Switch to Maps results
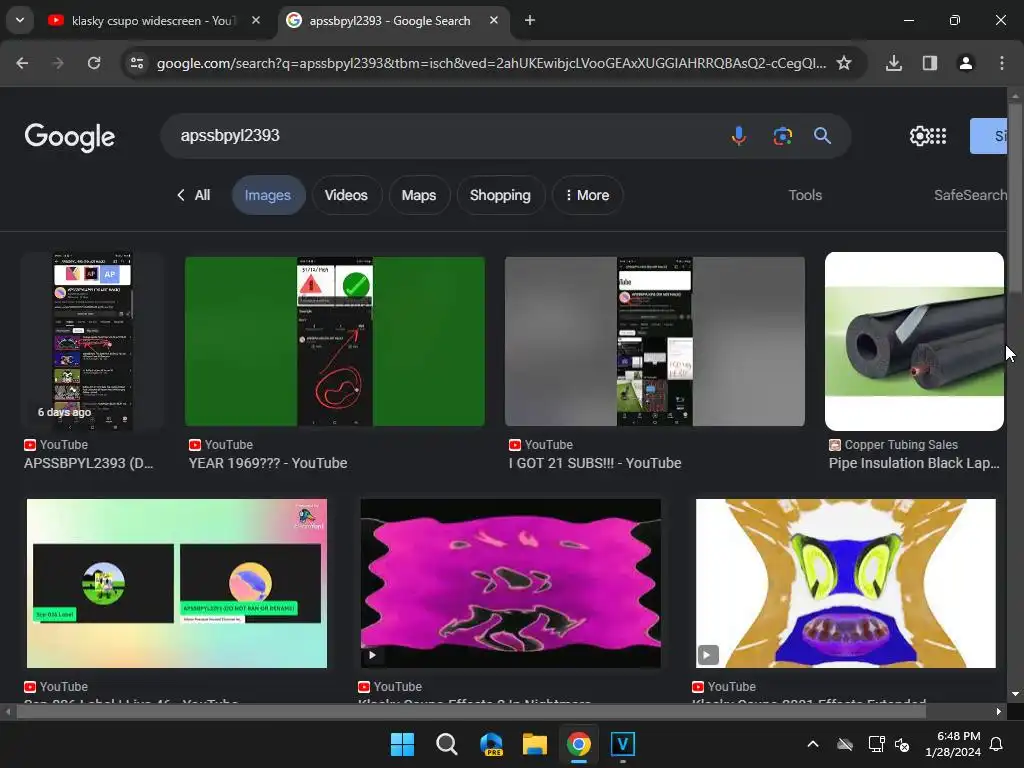 click(419, 195)
